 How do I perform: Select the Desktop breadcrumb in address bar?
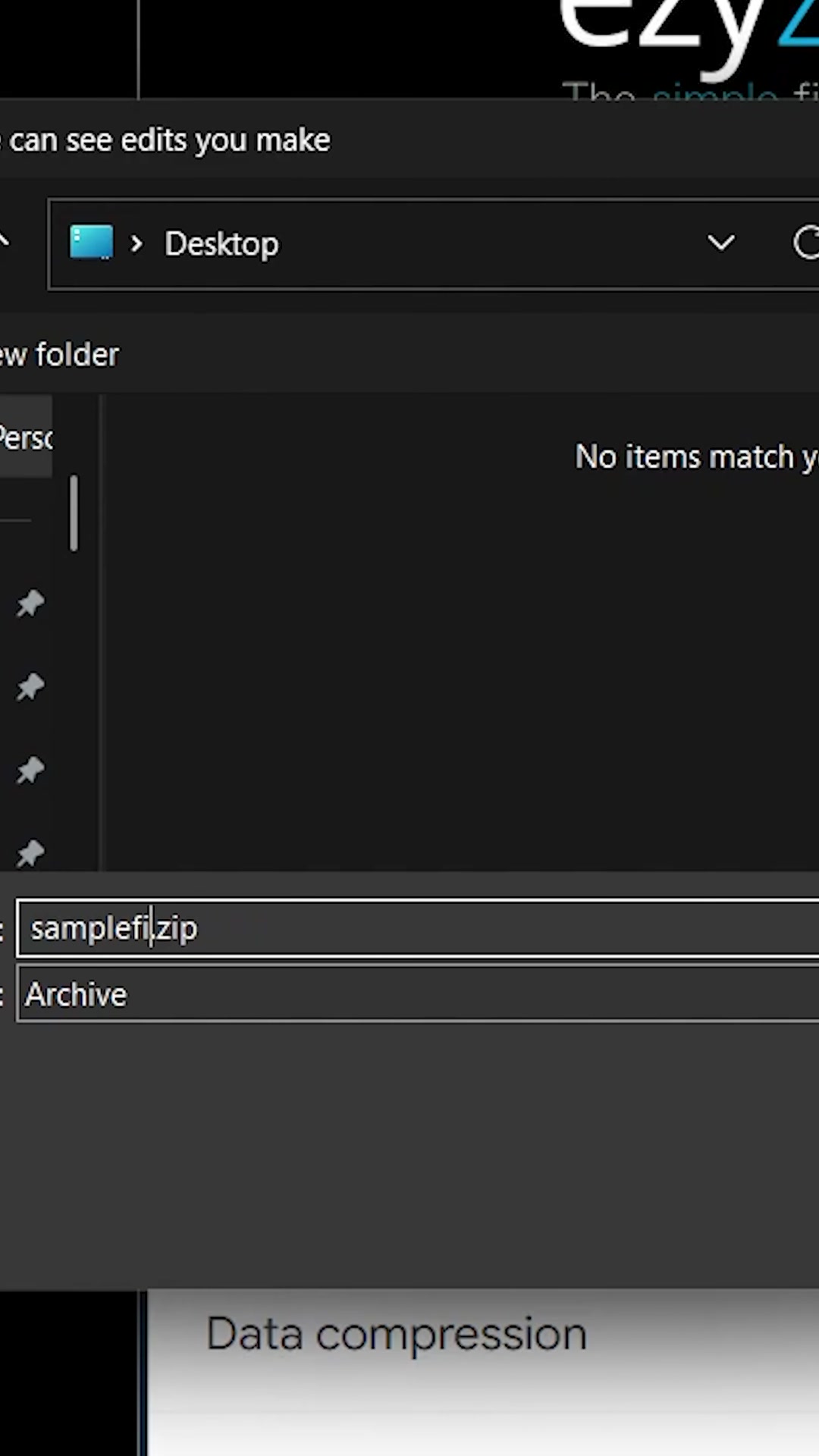pos(221,244)
